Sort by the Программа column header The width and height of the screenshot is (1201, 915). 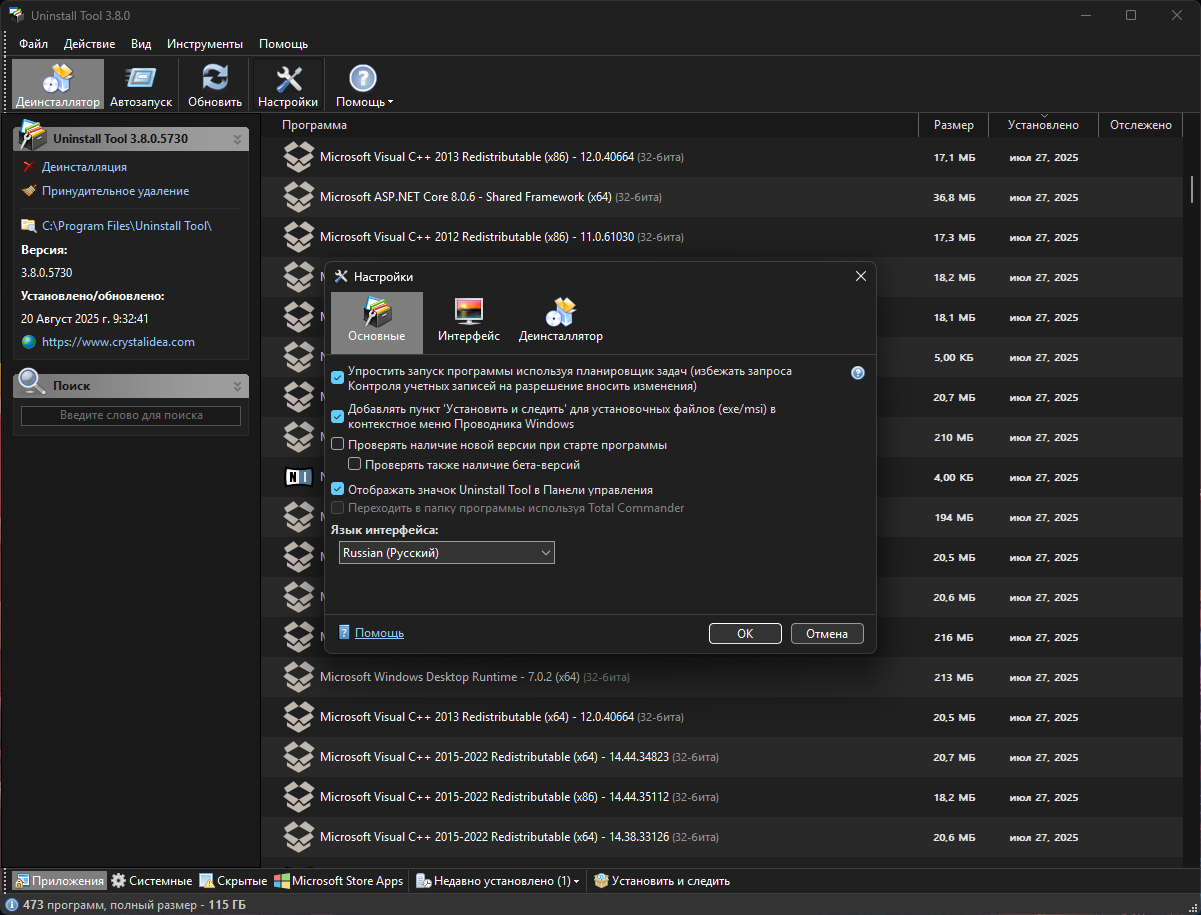314,125
